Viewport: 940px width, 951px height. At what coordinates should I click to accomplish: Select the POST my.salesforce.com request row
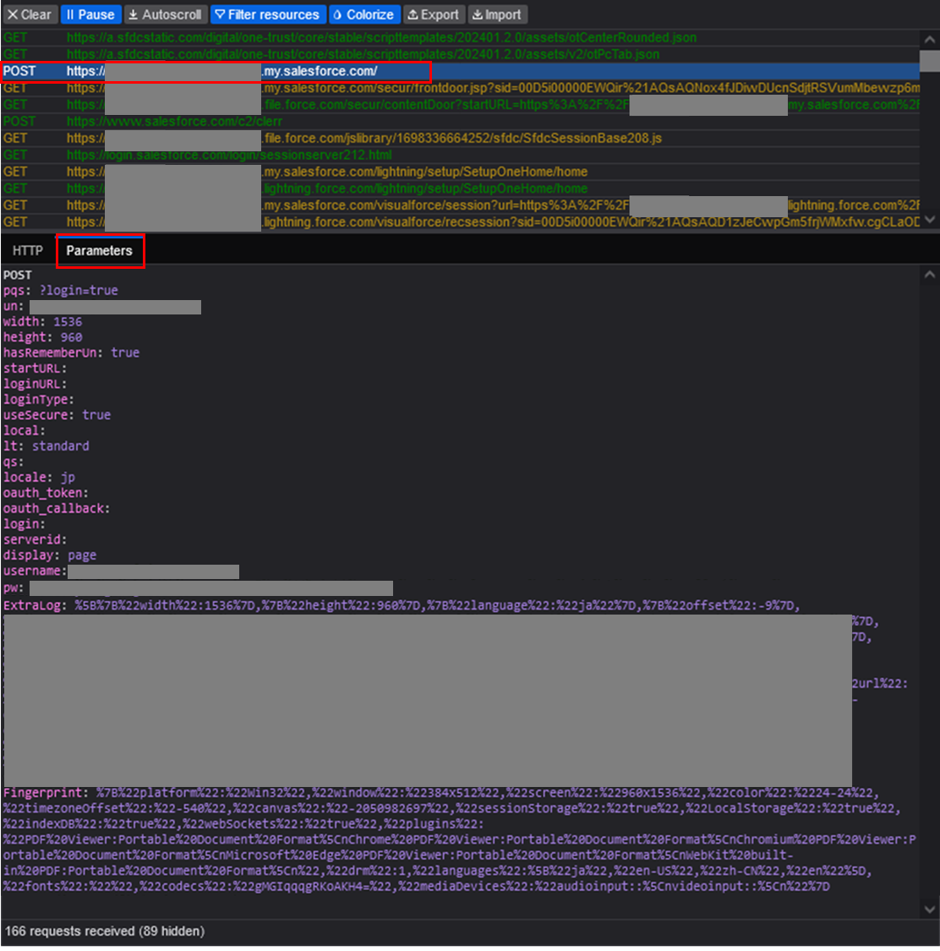tap(461, 71)
